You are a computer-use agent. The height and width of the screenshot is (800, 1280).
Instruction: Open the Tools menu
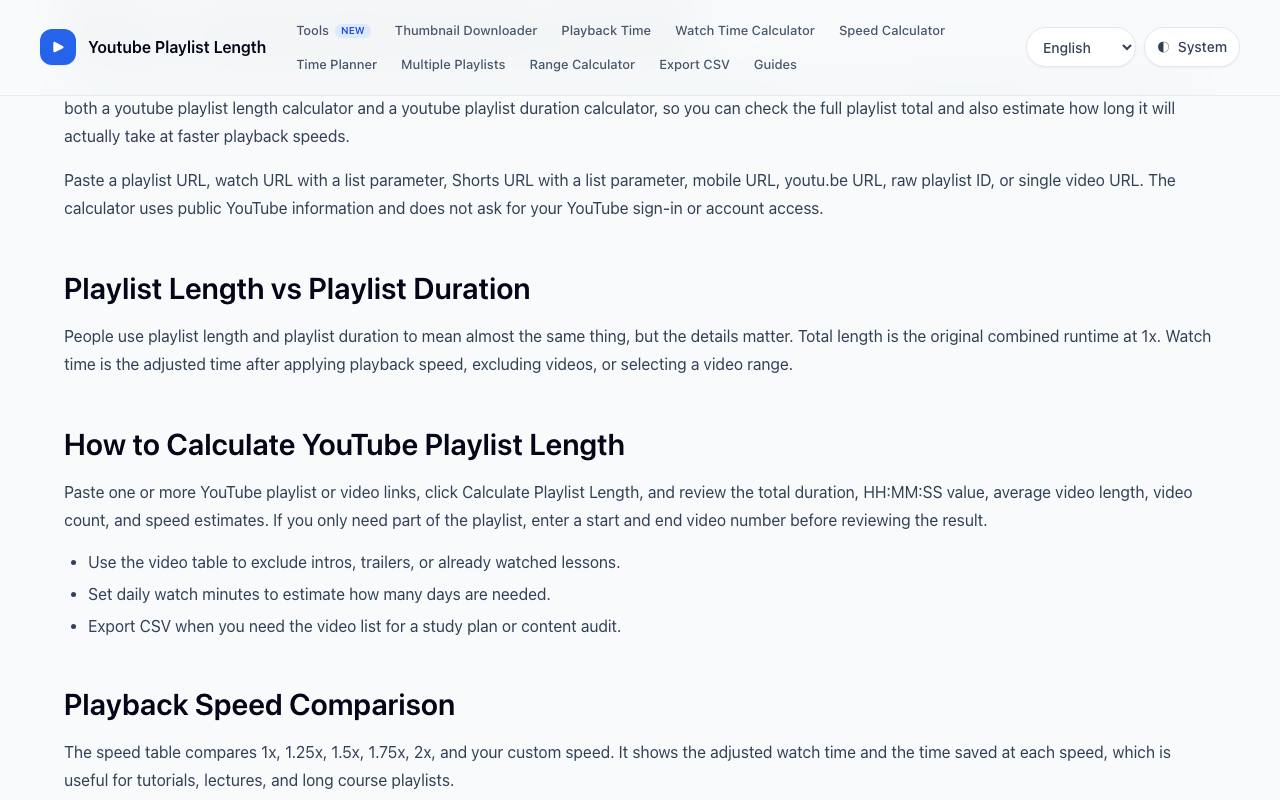click(312, 30)
